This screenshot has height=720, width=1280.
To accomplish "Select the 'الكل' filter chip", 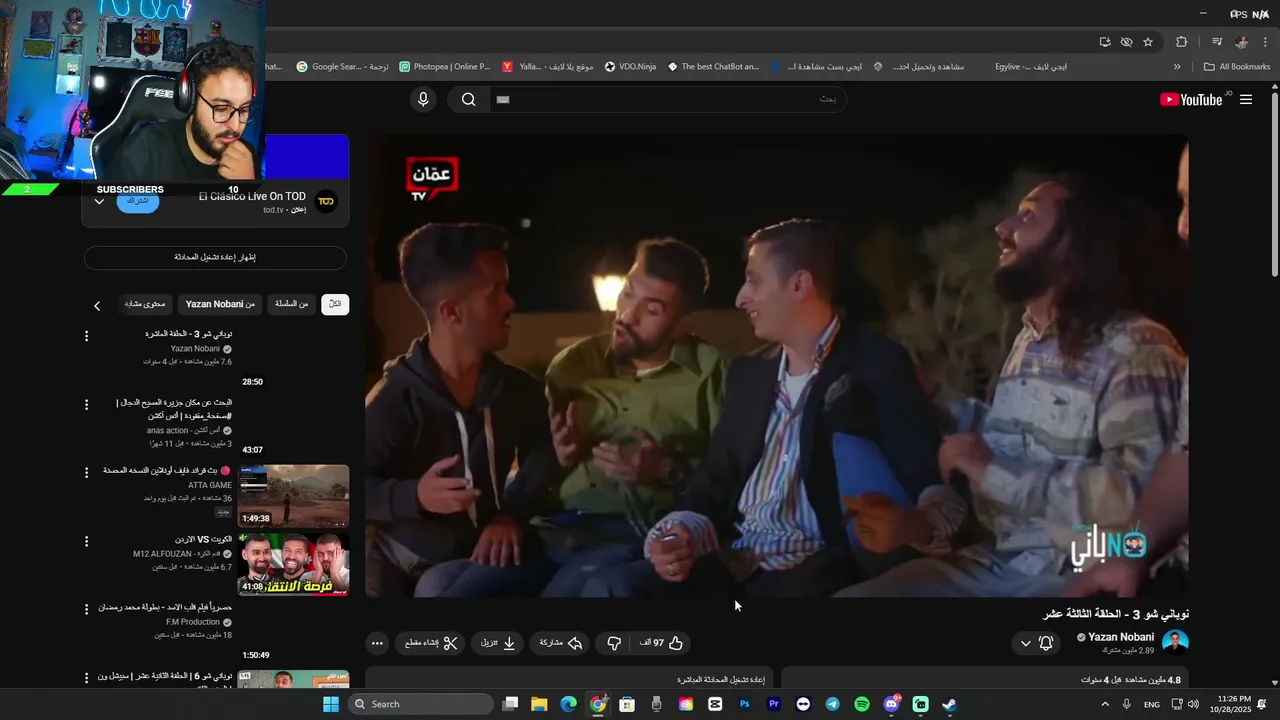I will point(335,304).
